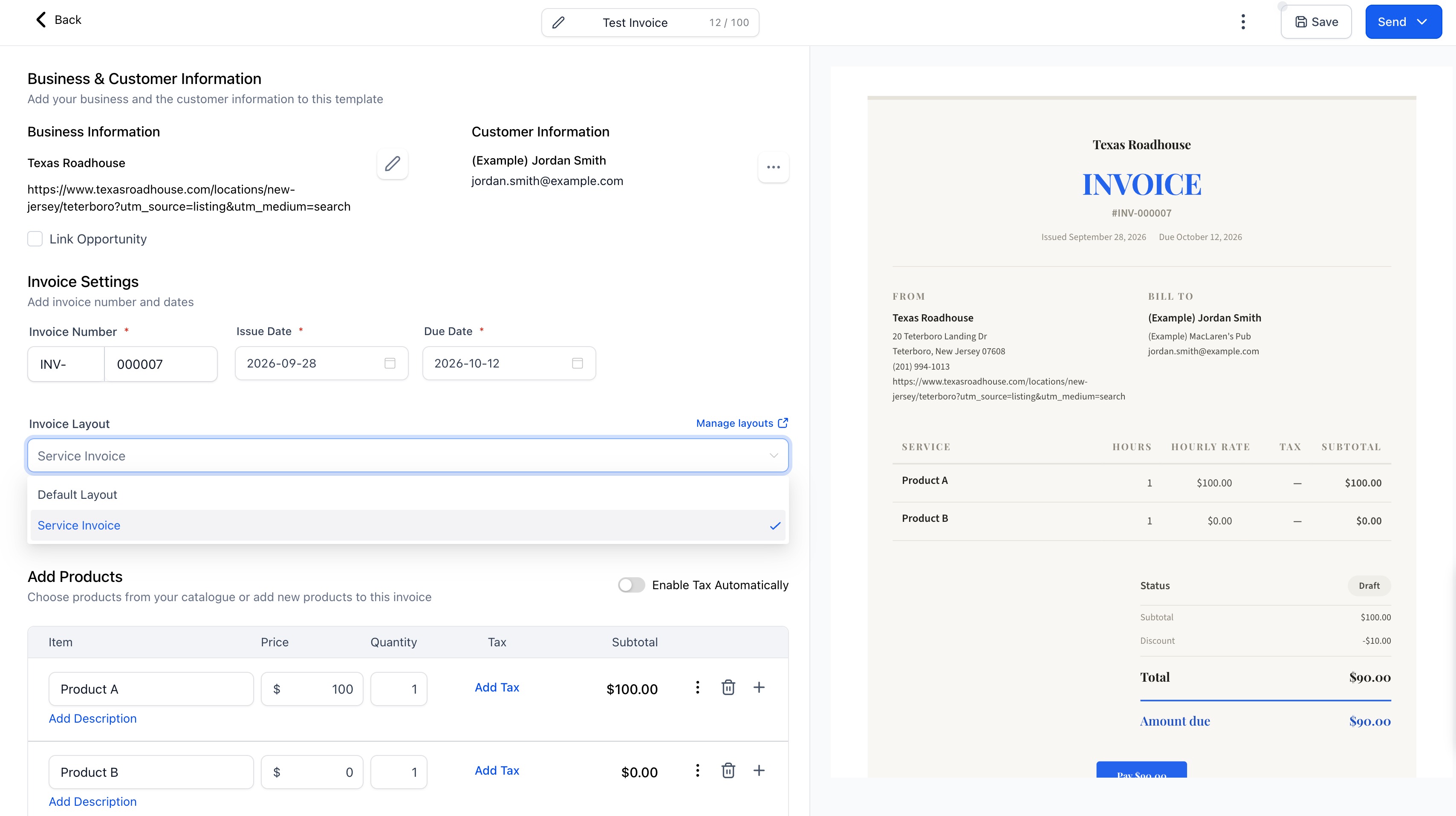Click the Product A quantity field
The height and width of the screenshot is (816, 1456).
(399, 689)
